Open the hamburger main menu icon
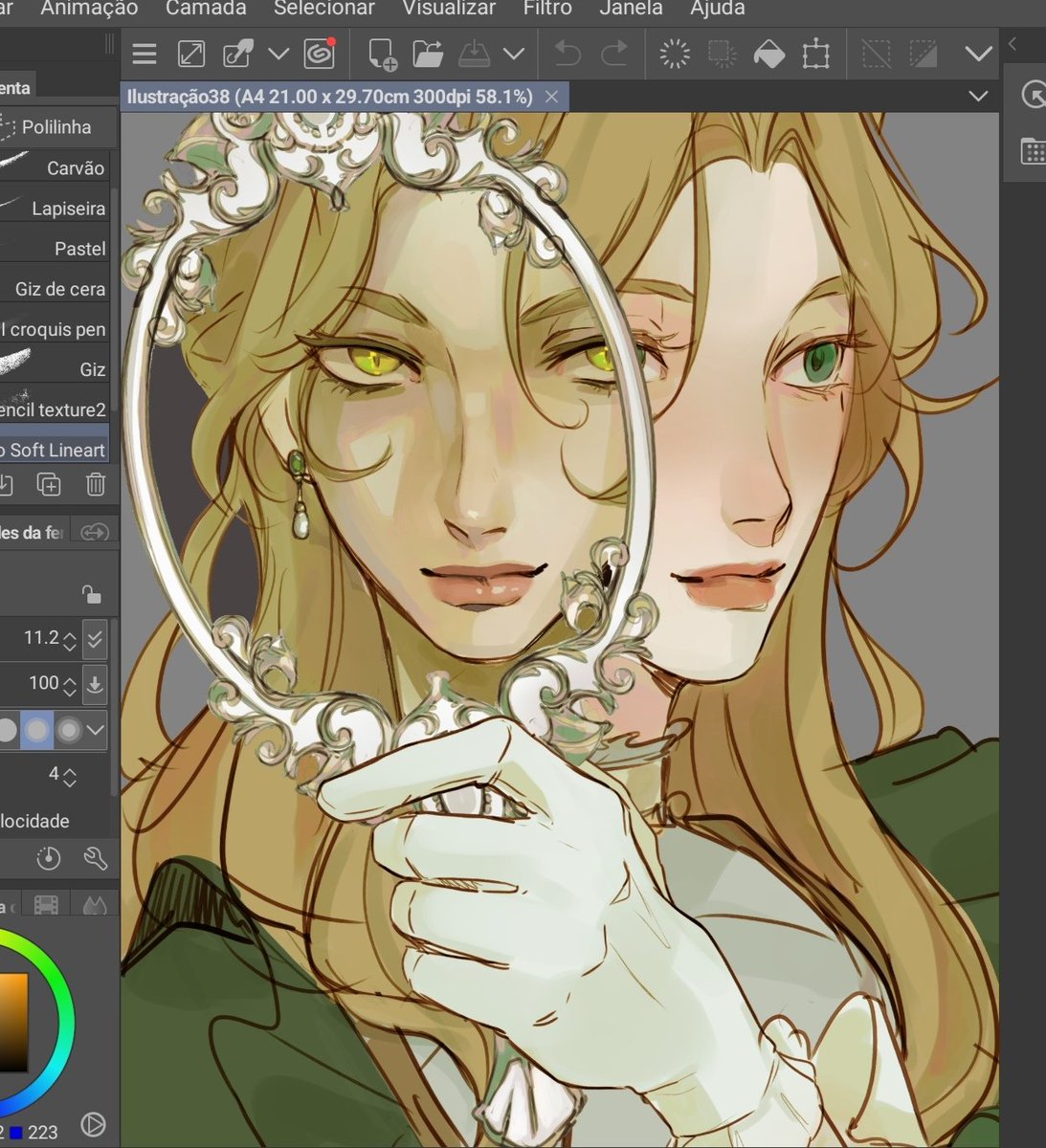 145,54
